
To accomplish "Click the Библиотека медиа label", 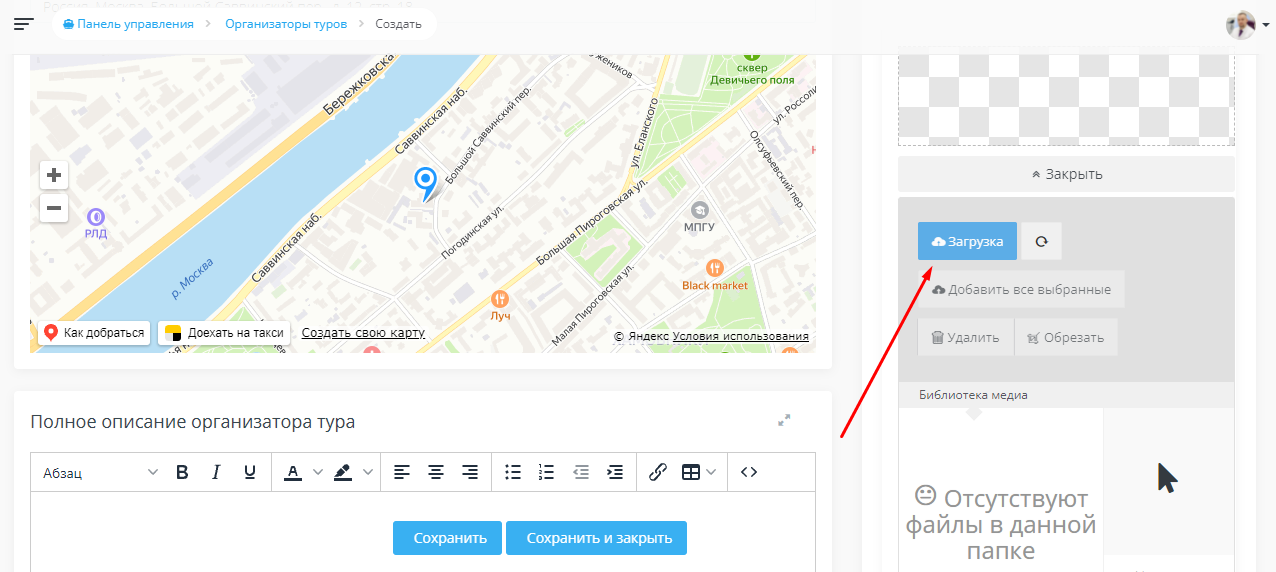I will coord(973,395).
